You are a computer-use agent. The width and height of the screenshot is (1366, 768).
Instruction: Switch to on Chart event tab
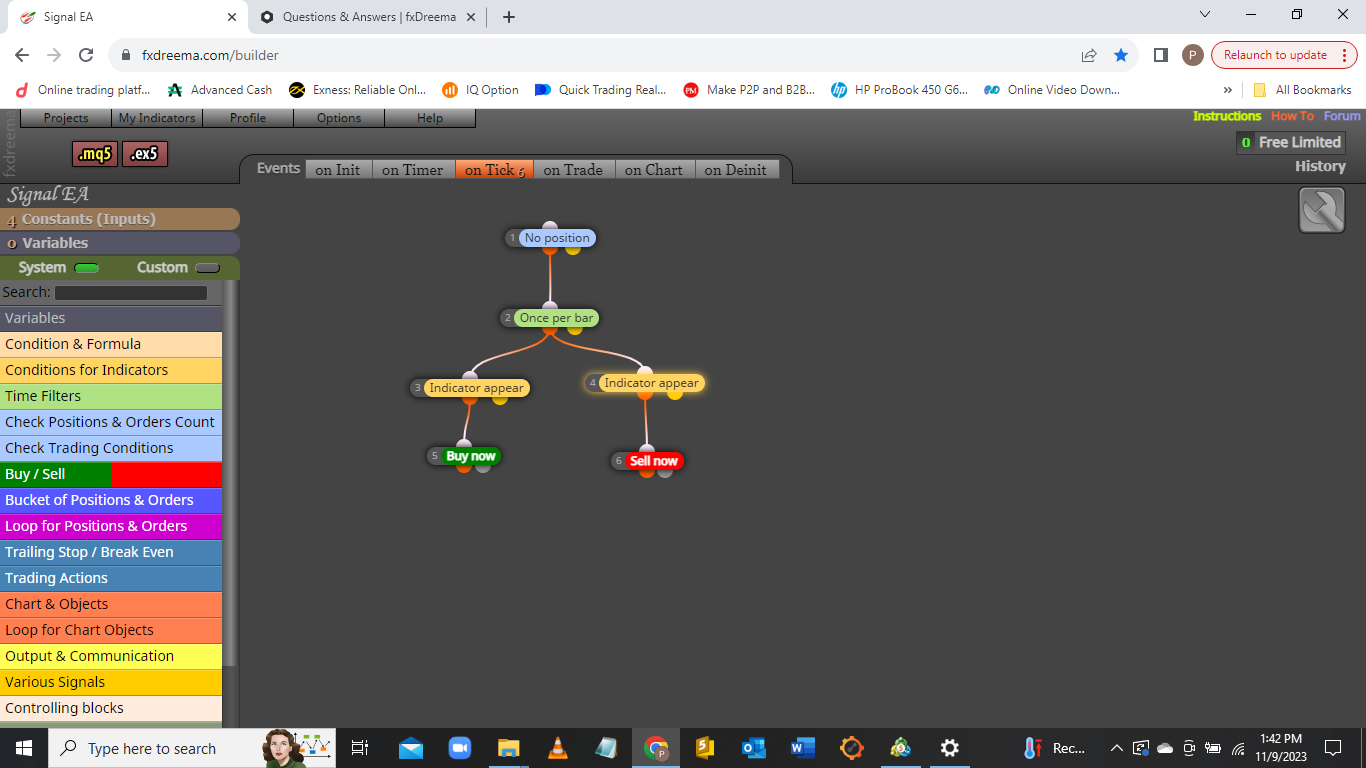[654, 170]
